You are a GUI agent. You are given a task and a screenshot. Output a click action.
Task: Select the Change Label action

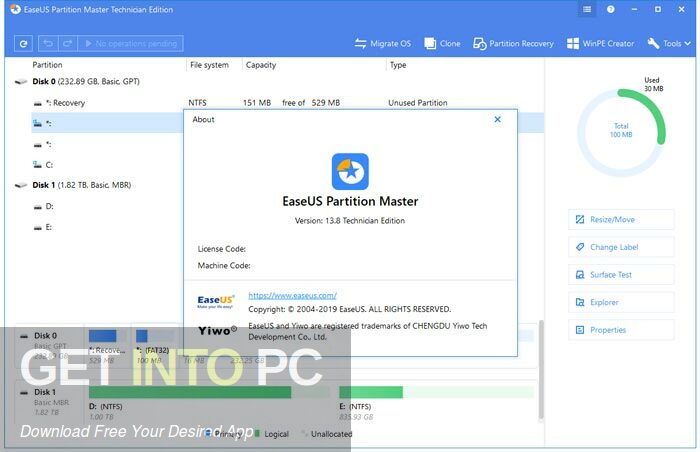[621, 247]
